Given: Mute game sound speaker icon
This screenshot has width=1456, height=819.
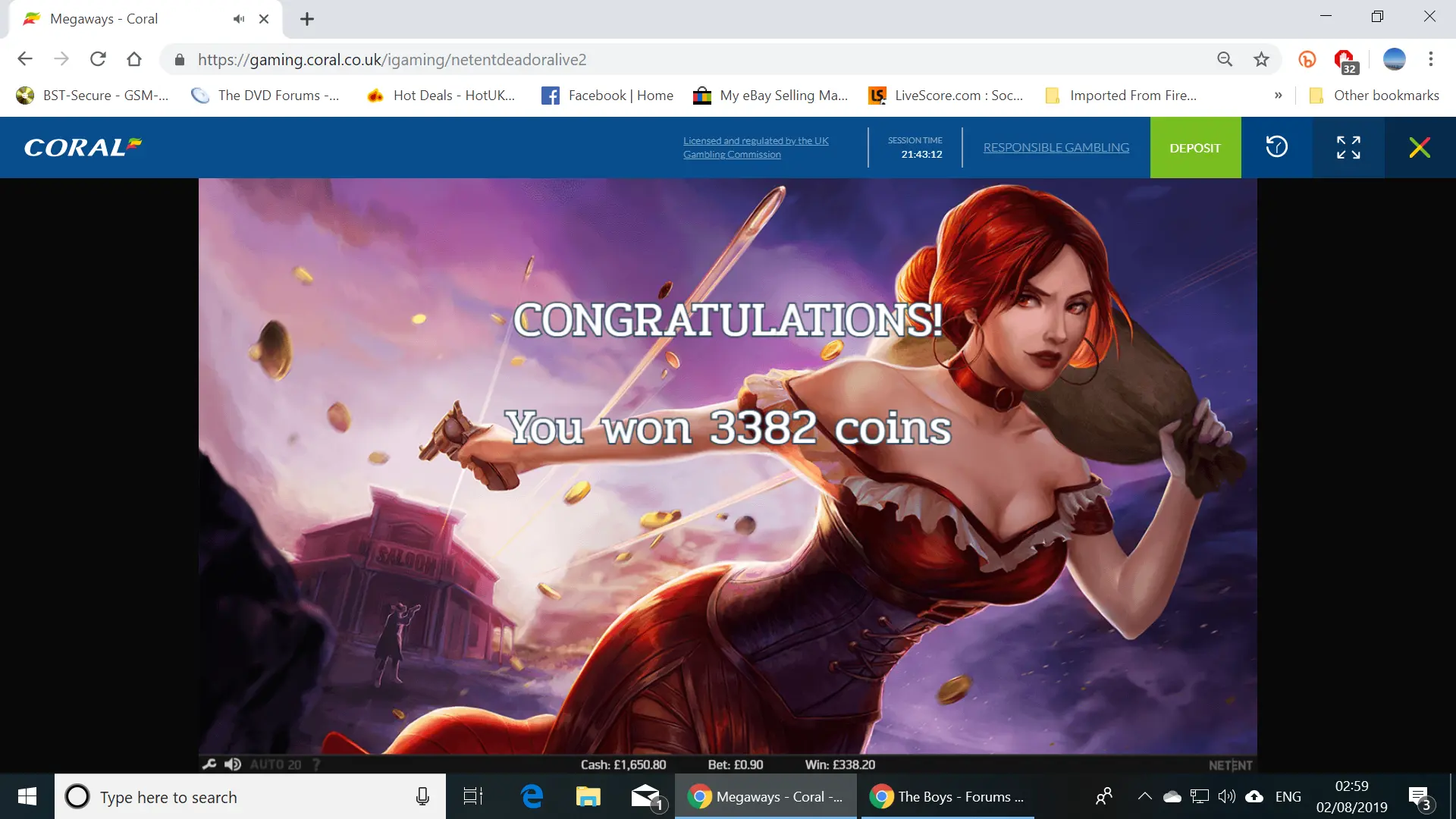Looking at the screenshot, I should tap(233, 764).
